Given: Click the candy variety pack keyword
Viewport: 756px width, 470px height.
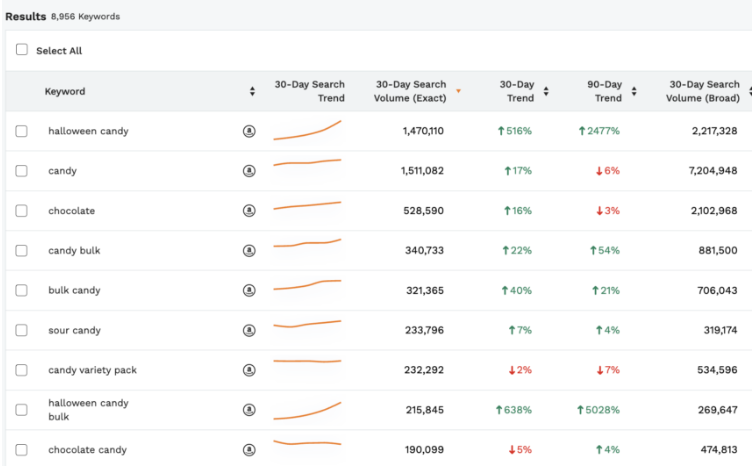Looking at the screenshot, I should pos(92,370).
